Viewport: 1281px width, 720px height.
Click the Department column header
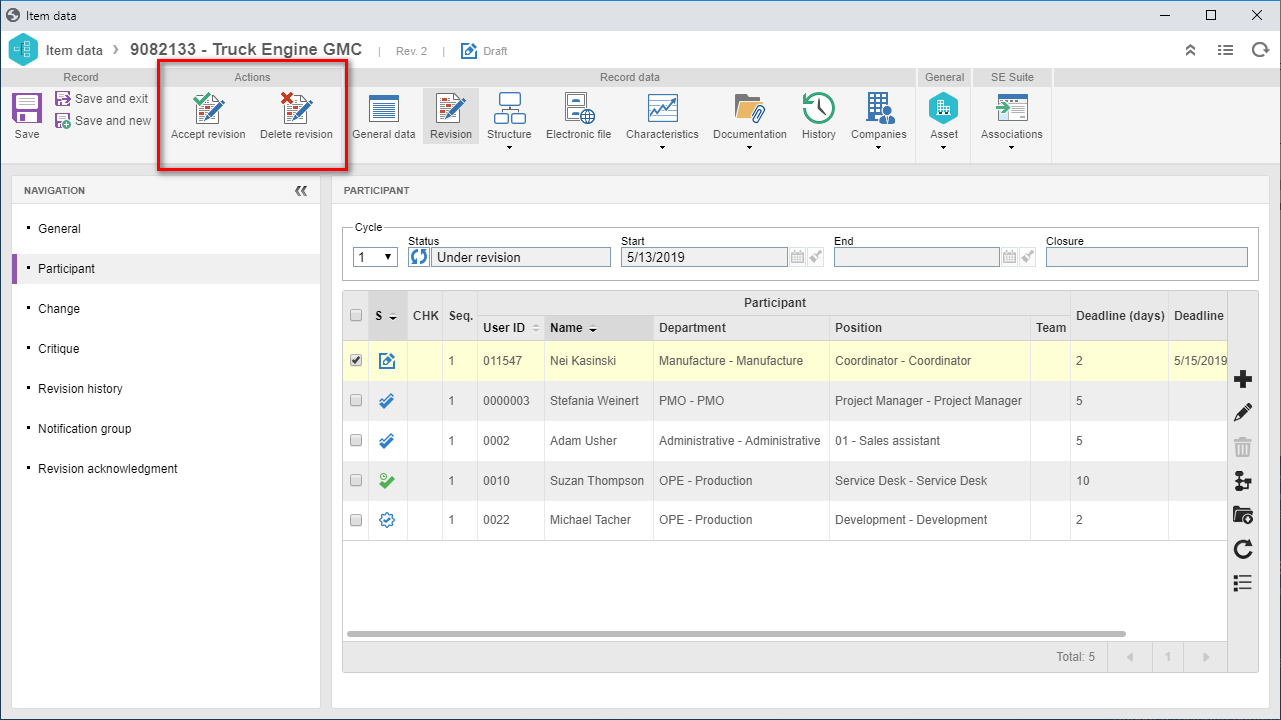pos(742,328)
